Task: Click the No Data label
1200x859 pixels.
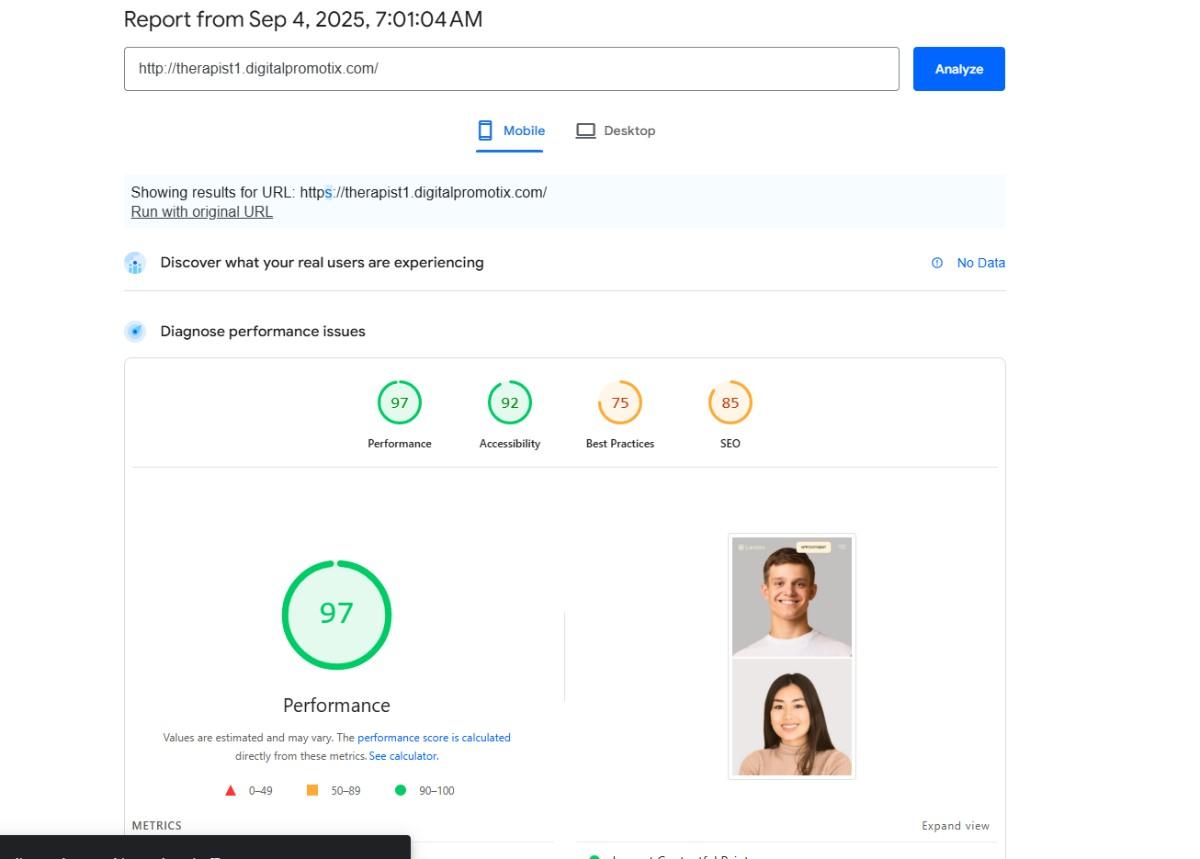Action: click(980, 263)
